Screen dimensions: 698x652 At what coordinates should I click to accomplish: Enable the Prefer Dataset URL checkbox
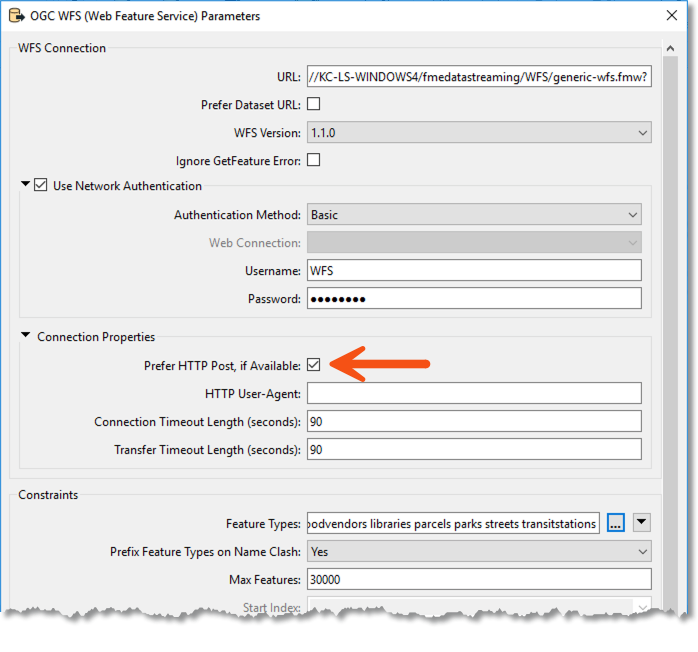pos(313,104)
